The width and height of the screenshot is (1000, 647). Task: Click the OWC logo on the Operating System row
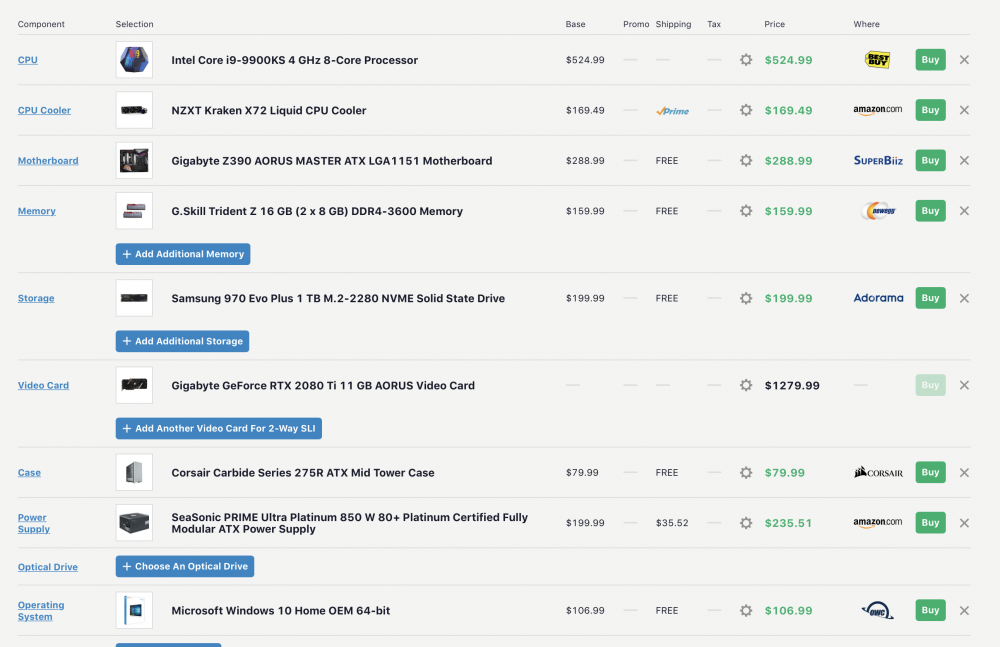(x=877, y=610)
